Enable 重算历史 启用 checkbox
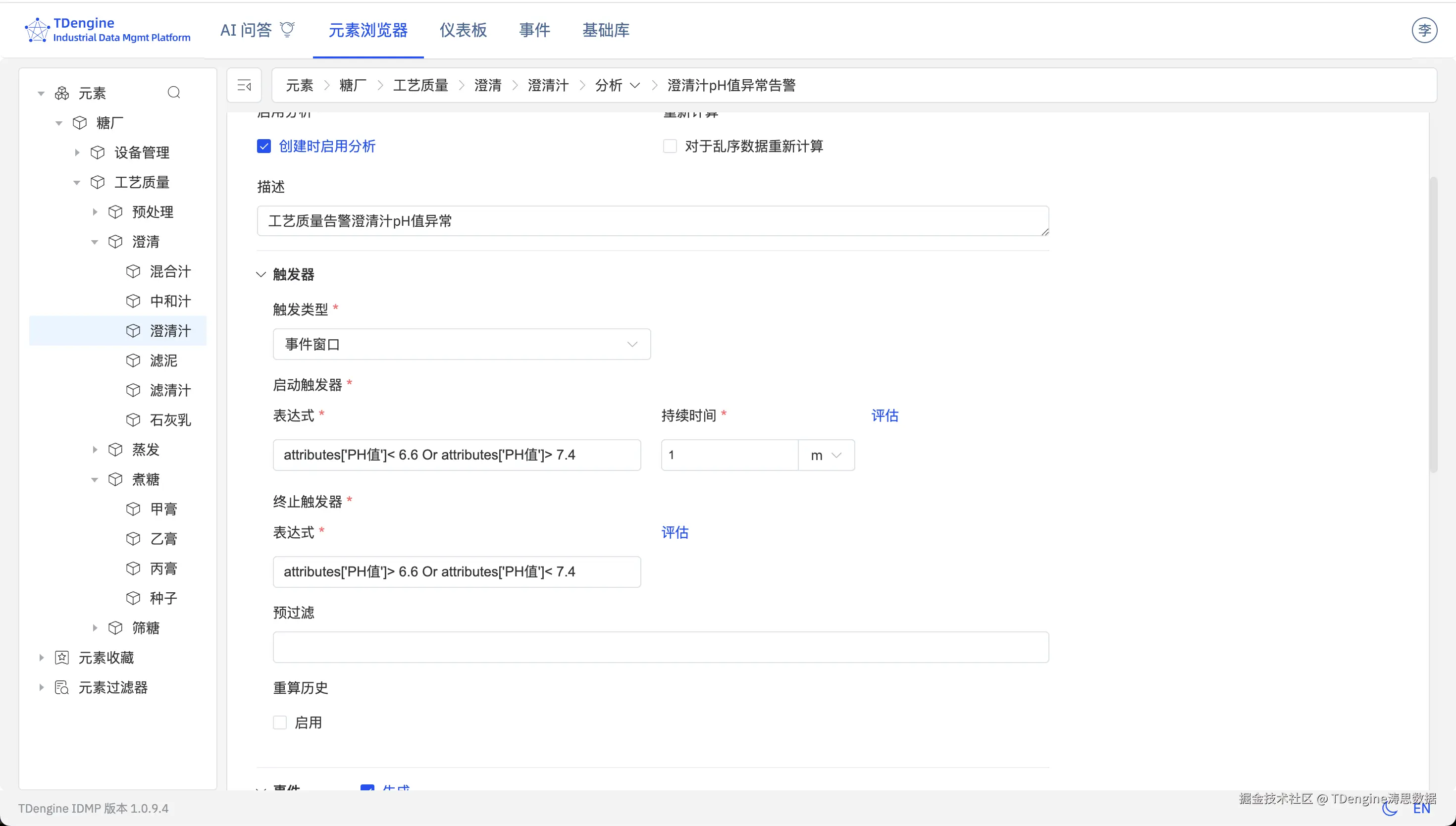The height and width of the screenshot is (826, 1456). pos(280,722)
